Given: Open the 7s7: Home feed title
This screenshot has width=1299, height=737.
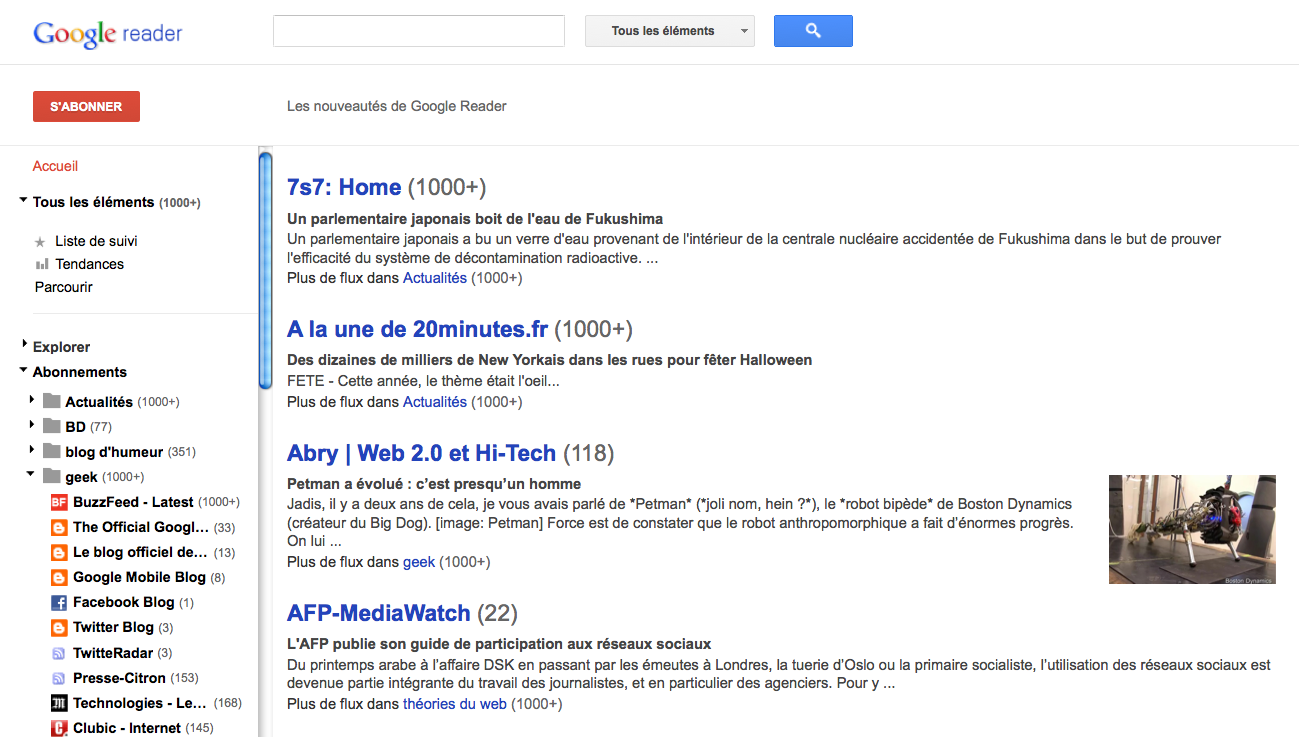Looking at the screenshot, I should [344, 187].
